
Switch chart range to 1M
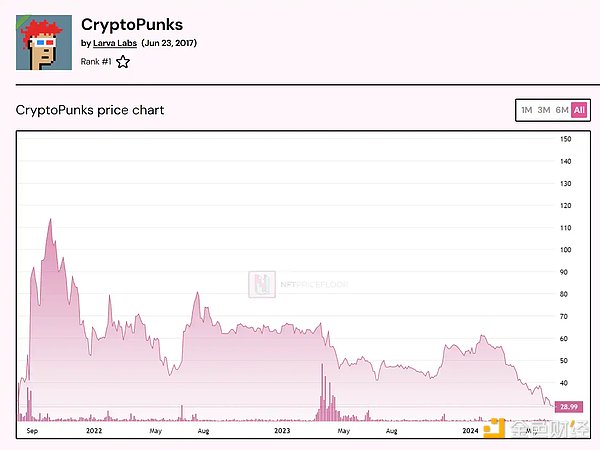coord(526,110)
